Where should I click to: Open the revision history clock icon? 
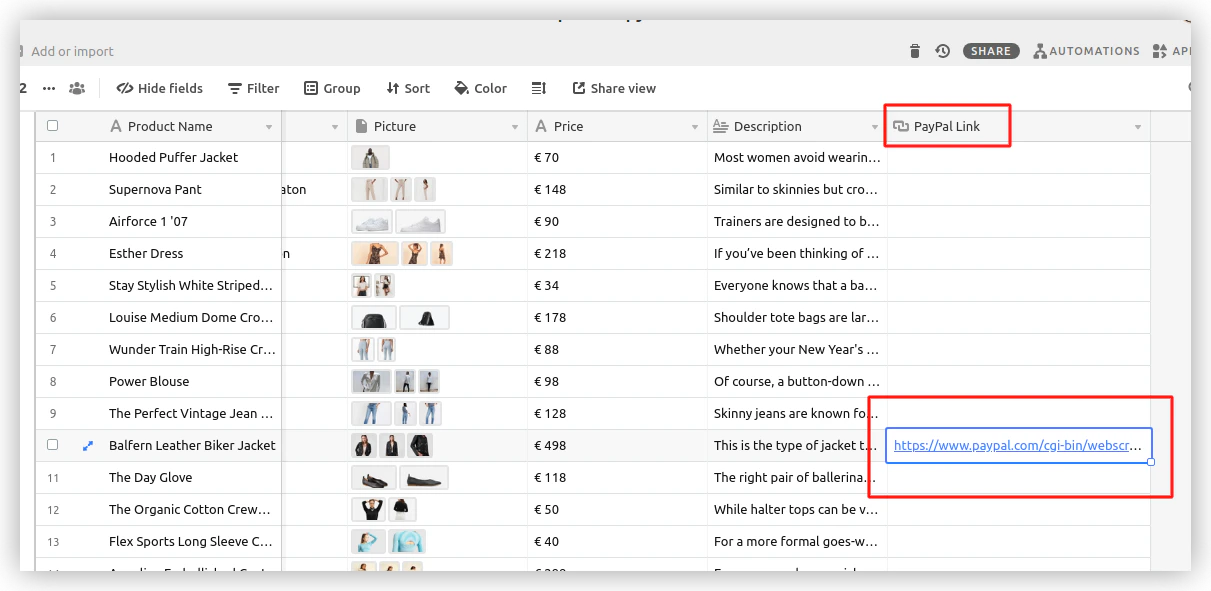click(942, 51)
